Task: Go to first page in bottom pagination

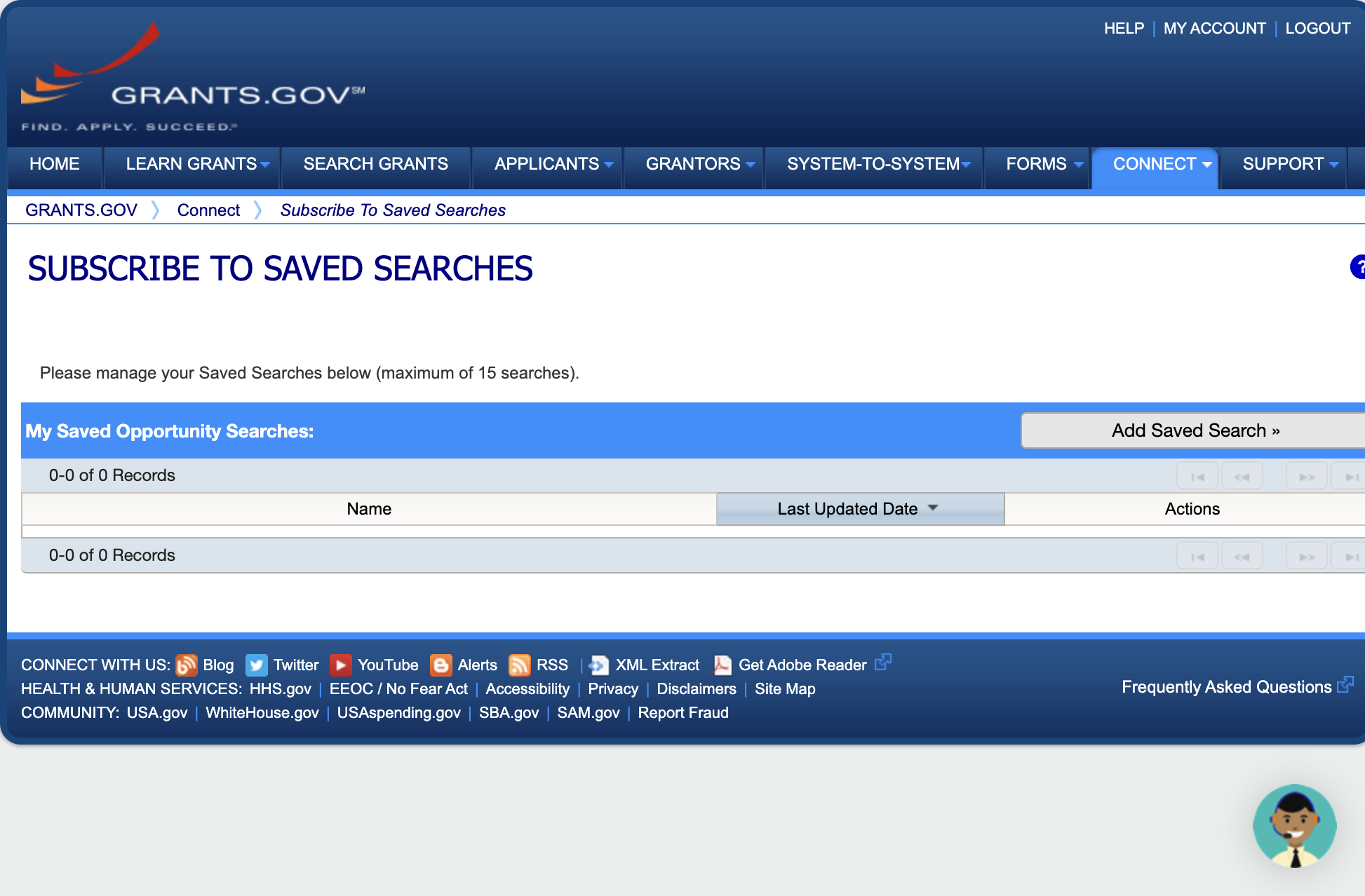Action: [1197, 556]
